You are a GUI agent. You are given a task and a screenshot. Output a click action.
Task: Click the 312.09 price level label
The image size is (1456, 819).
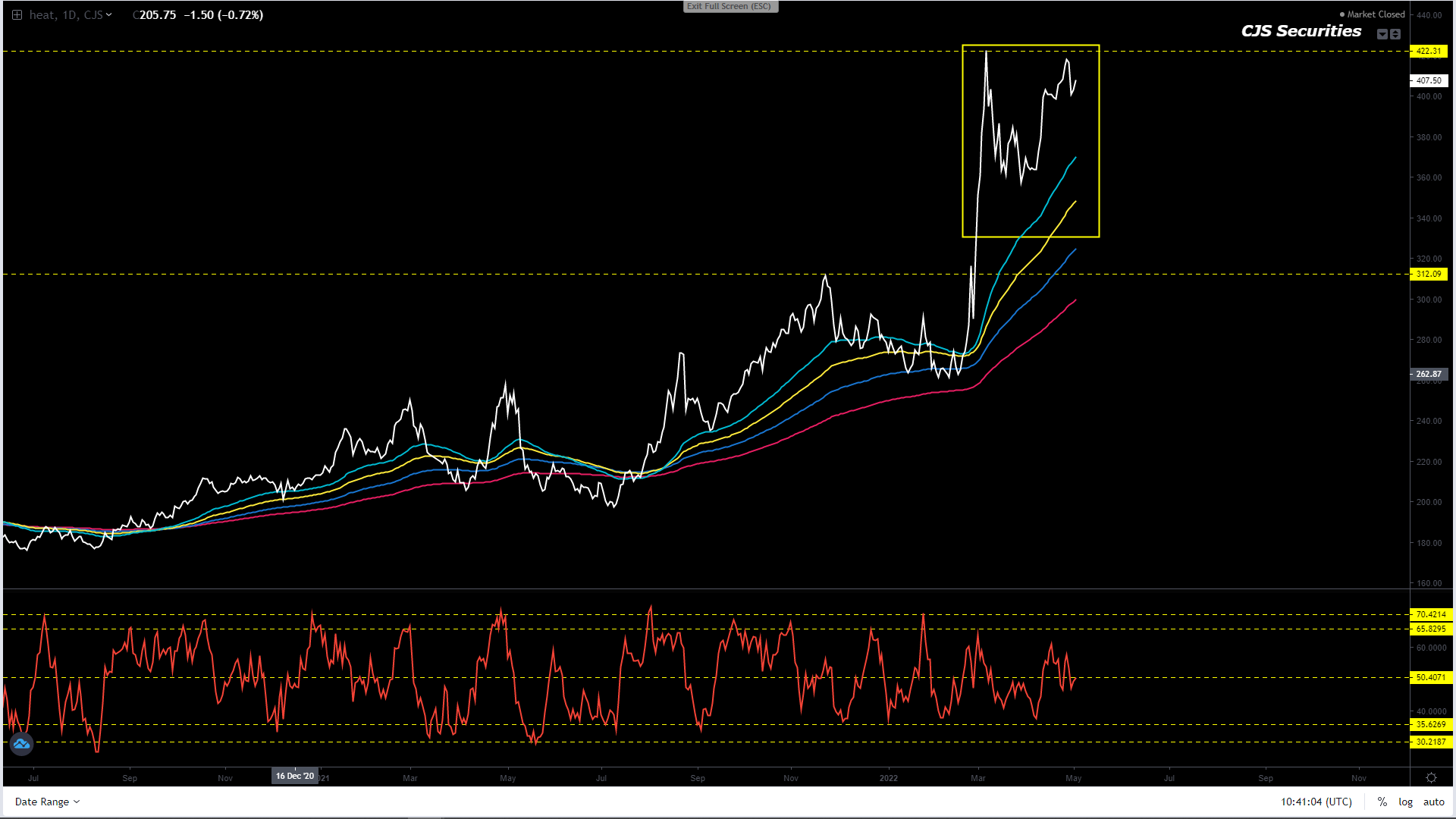1429,274
